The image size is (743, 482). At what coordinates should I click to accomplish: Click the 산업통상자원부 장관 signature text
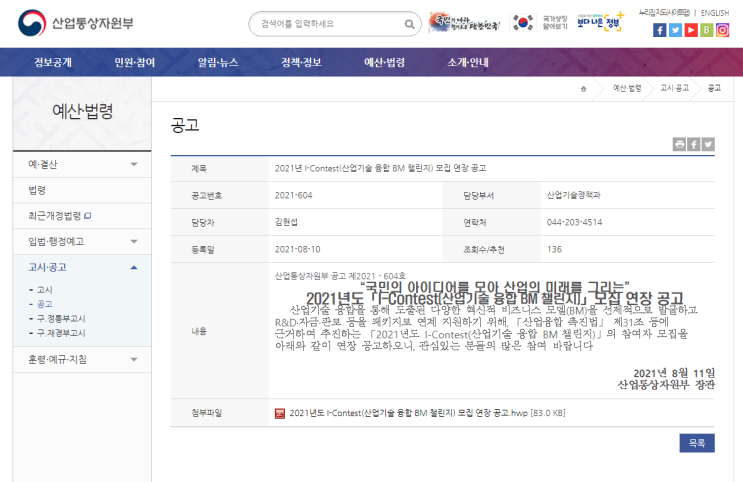(666, 384)
